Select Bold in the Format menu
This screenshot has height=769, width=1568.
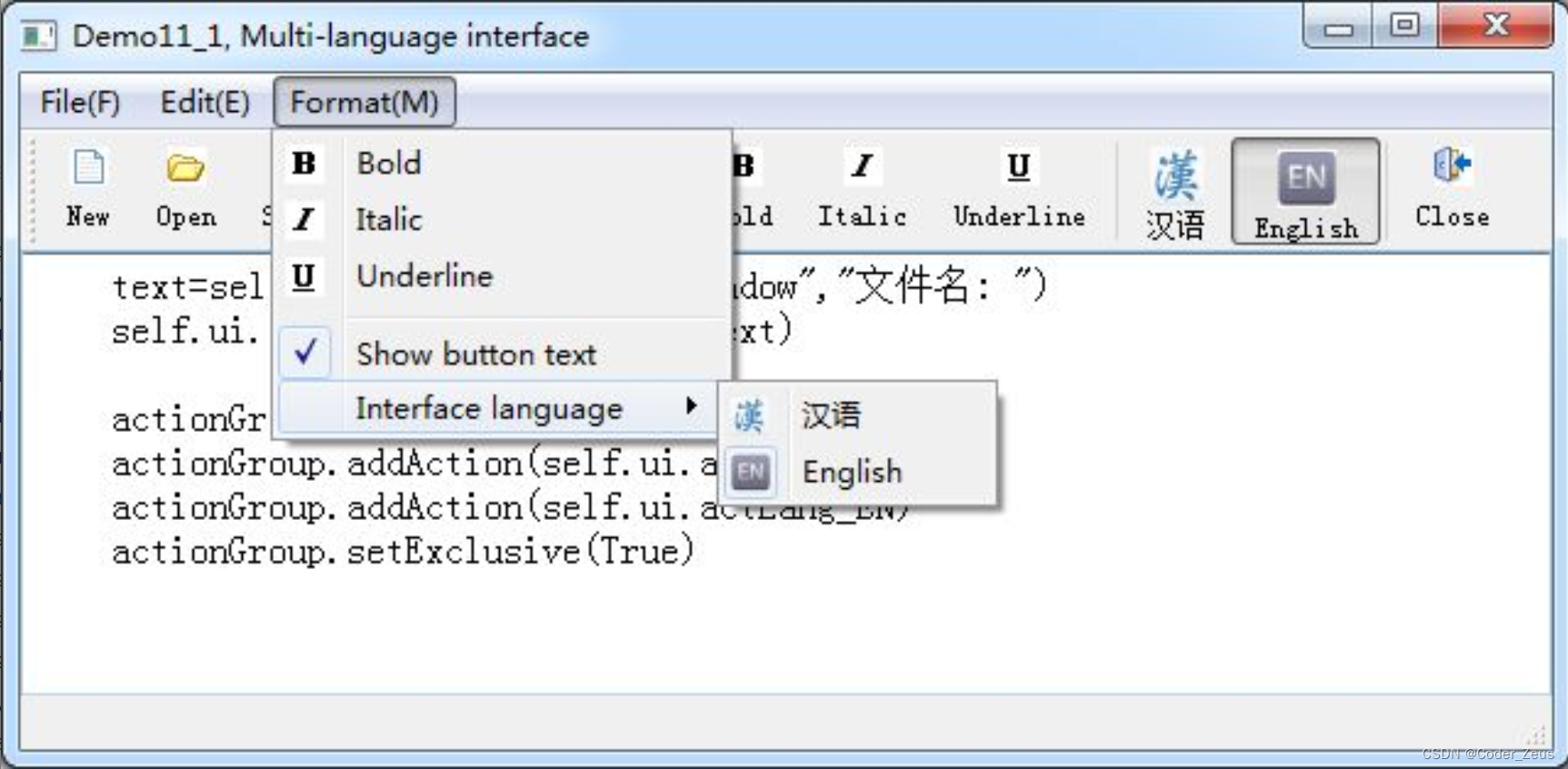click(x=503, y=164)
